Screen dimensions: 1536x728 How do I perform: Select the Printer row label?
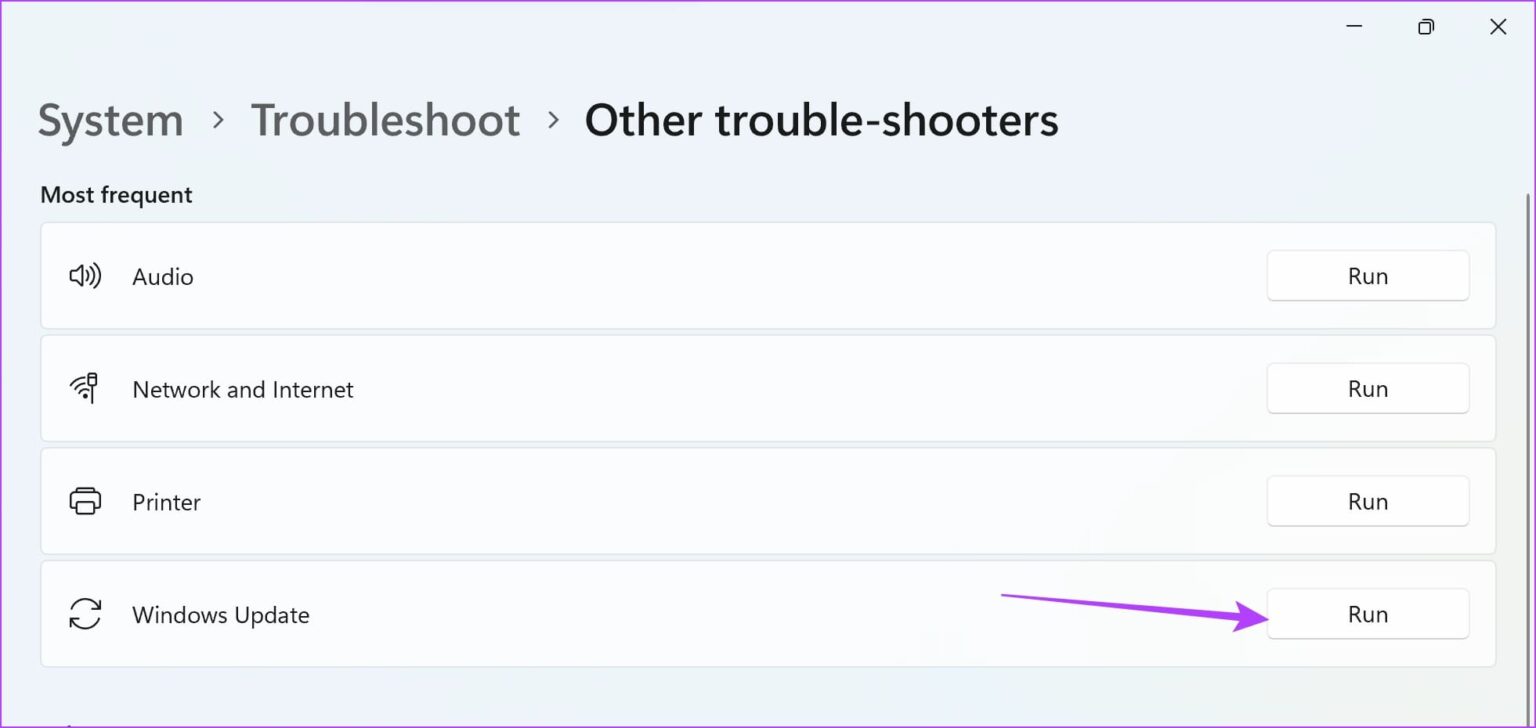[x=167, y=502]
